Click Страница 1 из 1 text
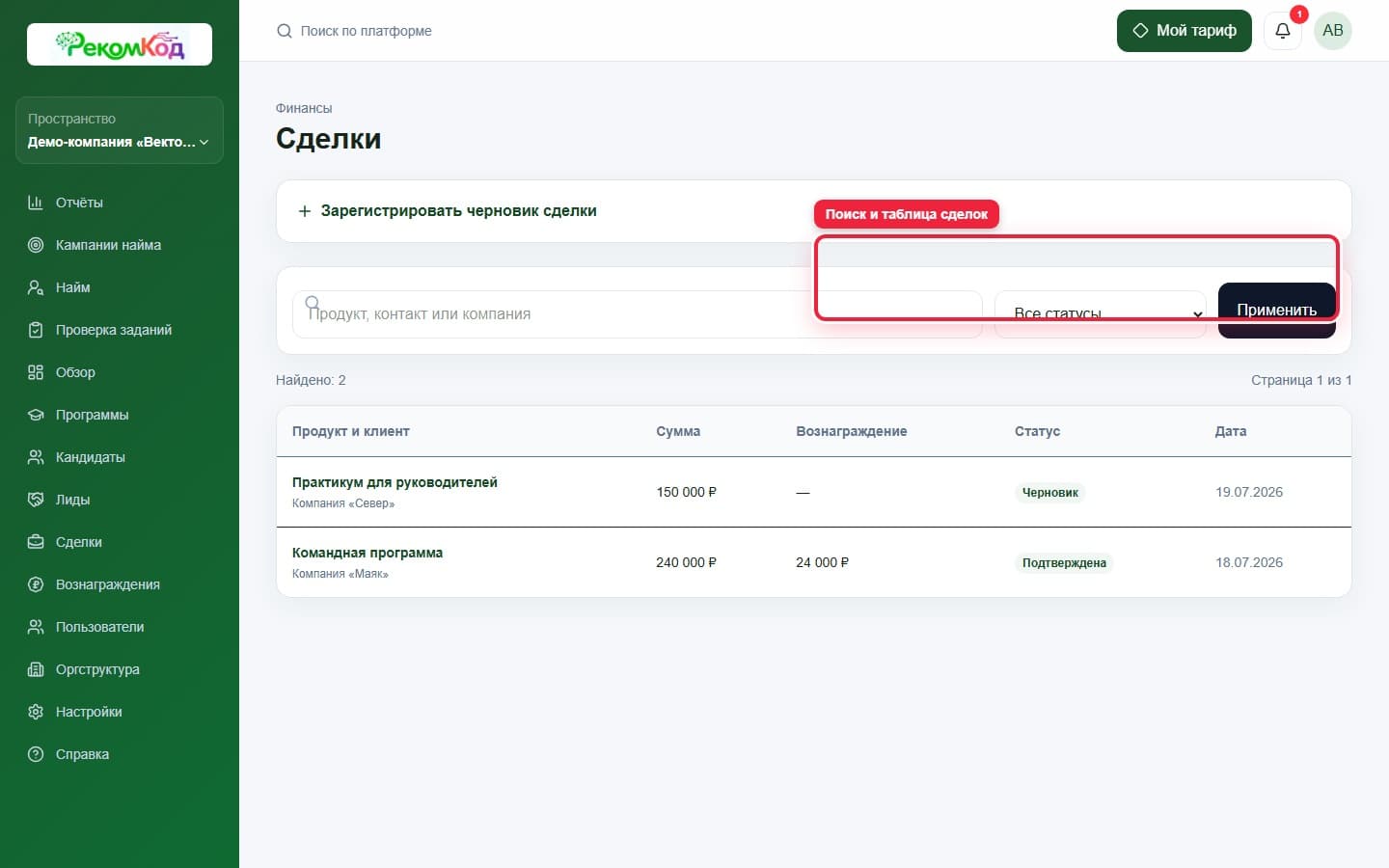Viewport: 1389px width, 868px height. 1301,380
